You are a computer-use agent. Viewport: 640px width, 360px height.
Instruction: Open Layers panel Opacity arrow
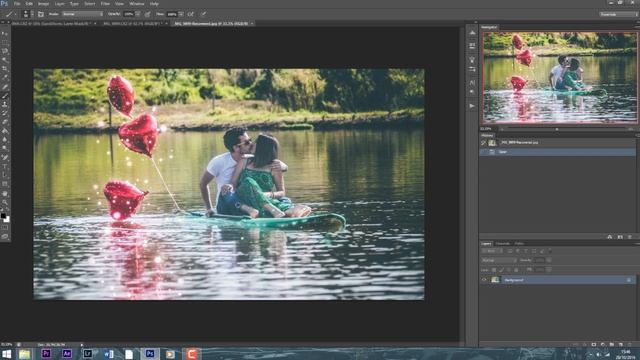point(549,260)
